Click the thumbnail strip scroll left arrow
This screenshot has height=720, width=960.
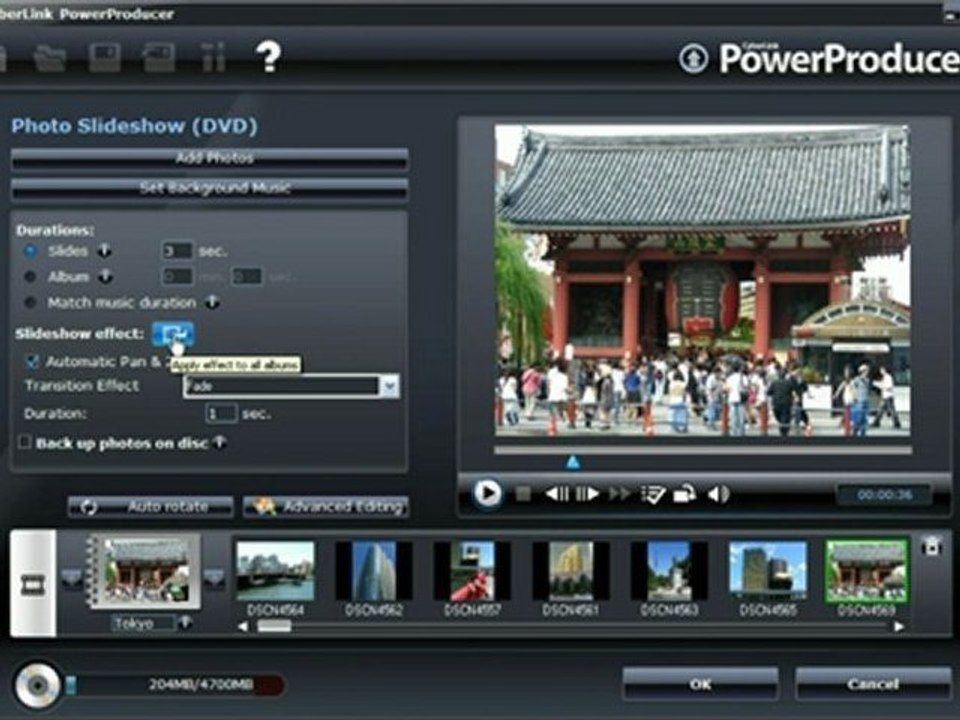click(243, 627)
